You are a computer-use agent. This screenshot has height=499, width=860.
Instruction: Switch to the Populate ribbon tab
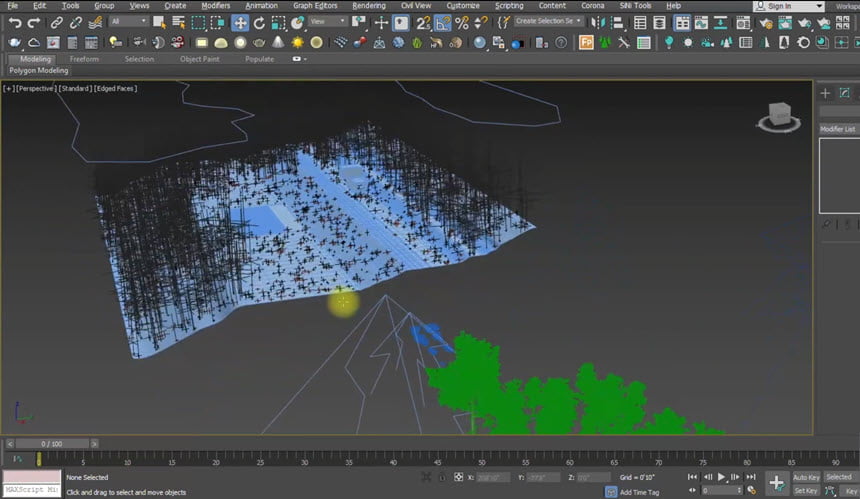pos(259,59)
